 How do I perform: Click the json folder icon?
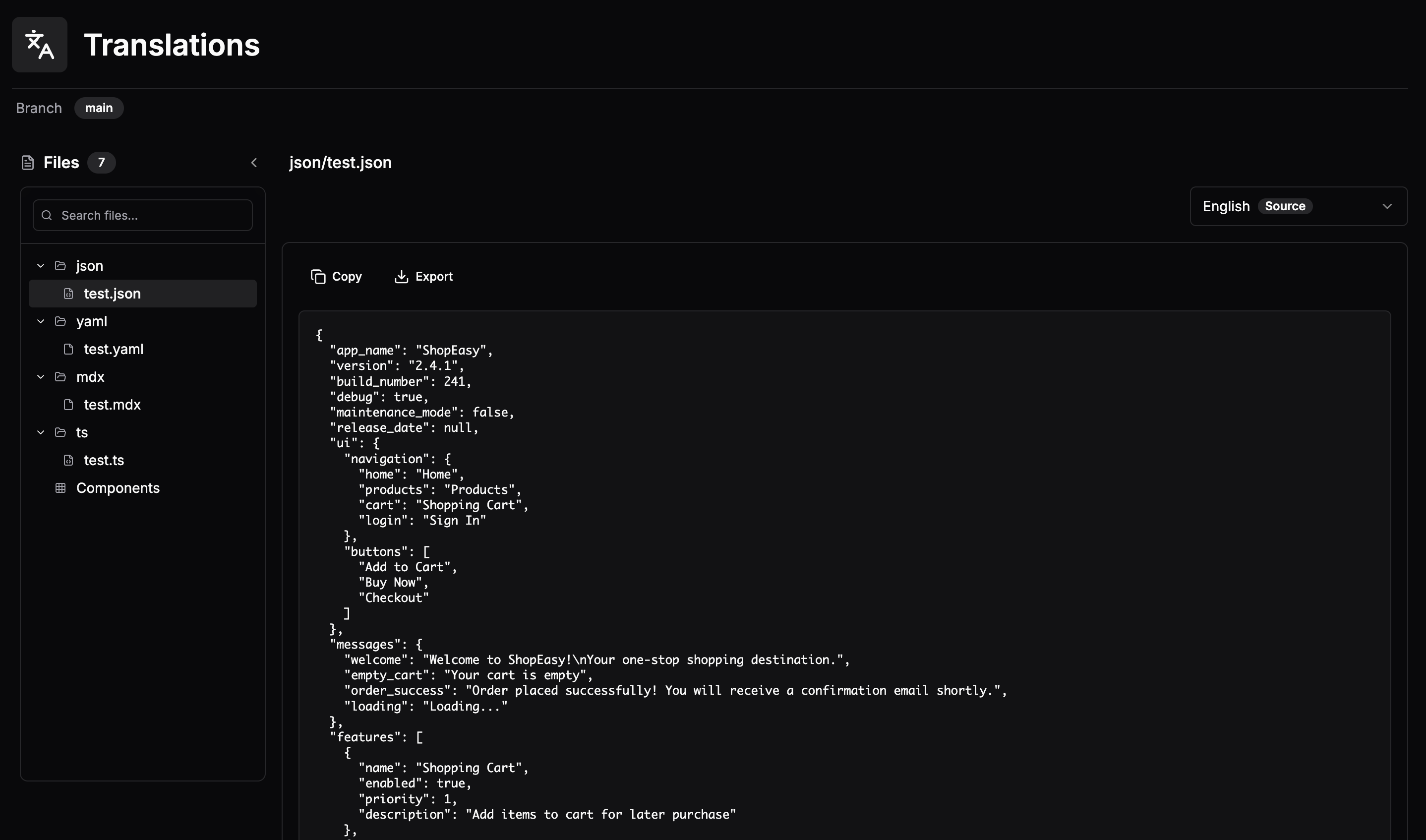pos(60,266)
